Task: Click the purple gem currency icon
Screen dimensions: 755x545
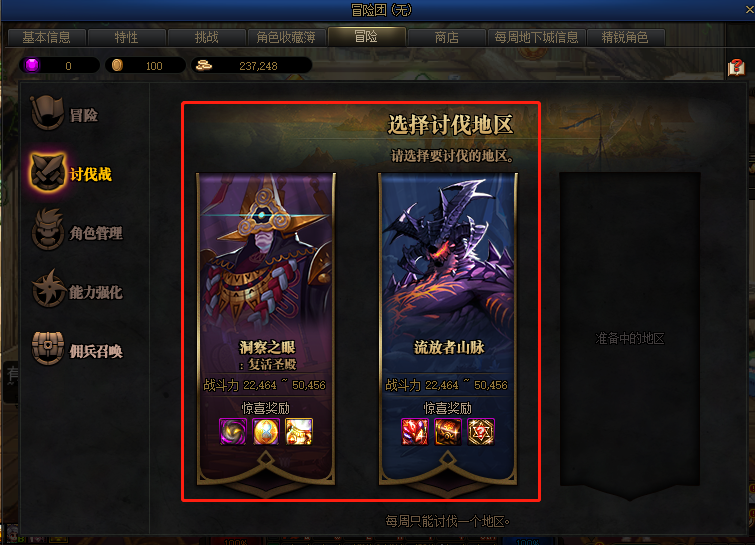Action: pos(32,65)
